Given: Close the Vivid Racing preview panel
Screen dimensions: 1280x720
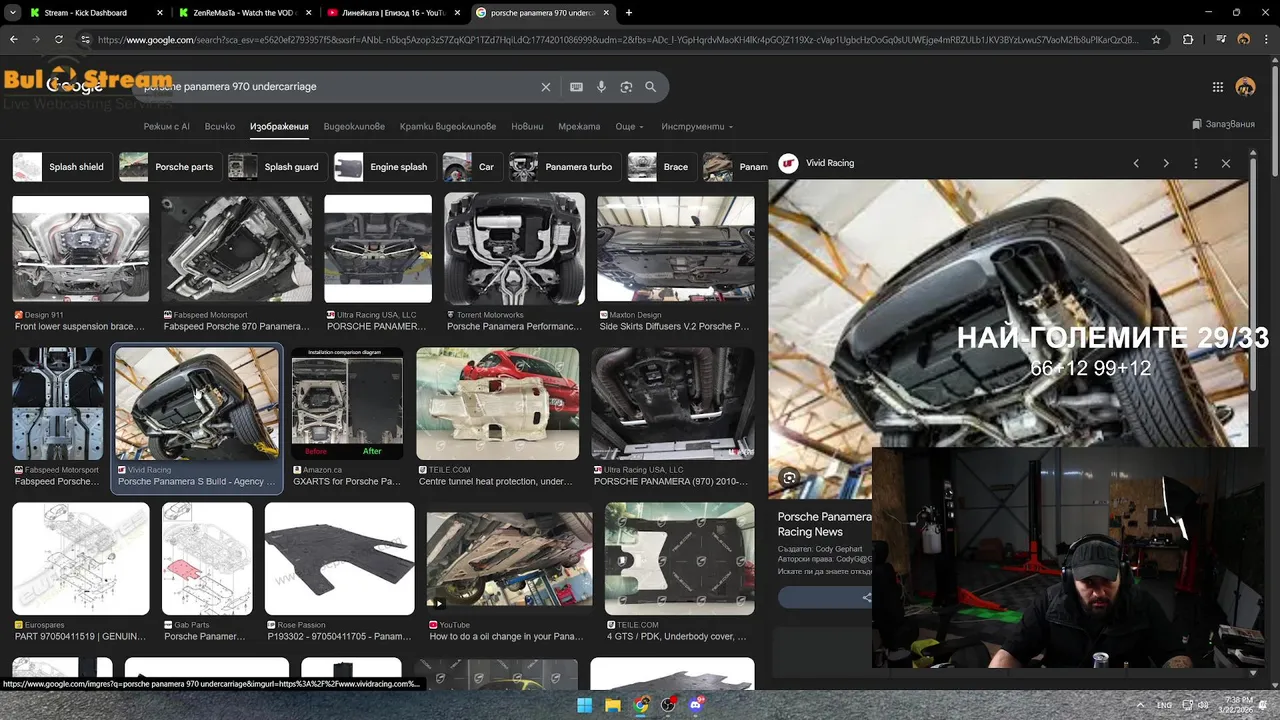Looking at the screenshot, I should click(x=1226, y=163).
